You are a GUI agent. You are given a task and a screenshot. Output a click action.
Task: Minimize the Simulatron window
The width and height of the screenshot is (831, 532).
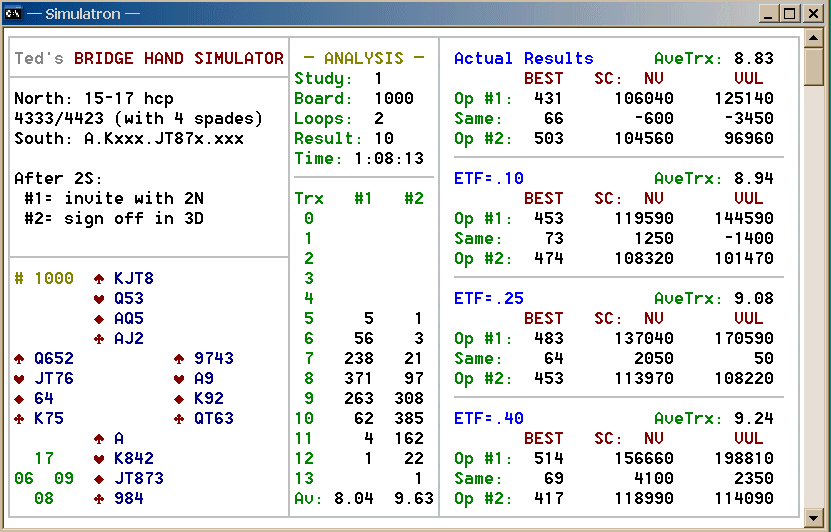click(x=769, y=13)
